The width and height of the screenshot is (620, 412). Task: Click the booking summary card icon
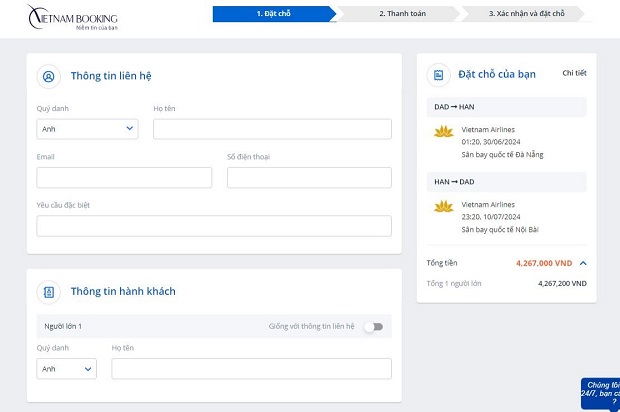[x=438, y=74]
